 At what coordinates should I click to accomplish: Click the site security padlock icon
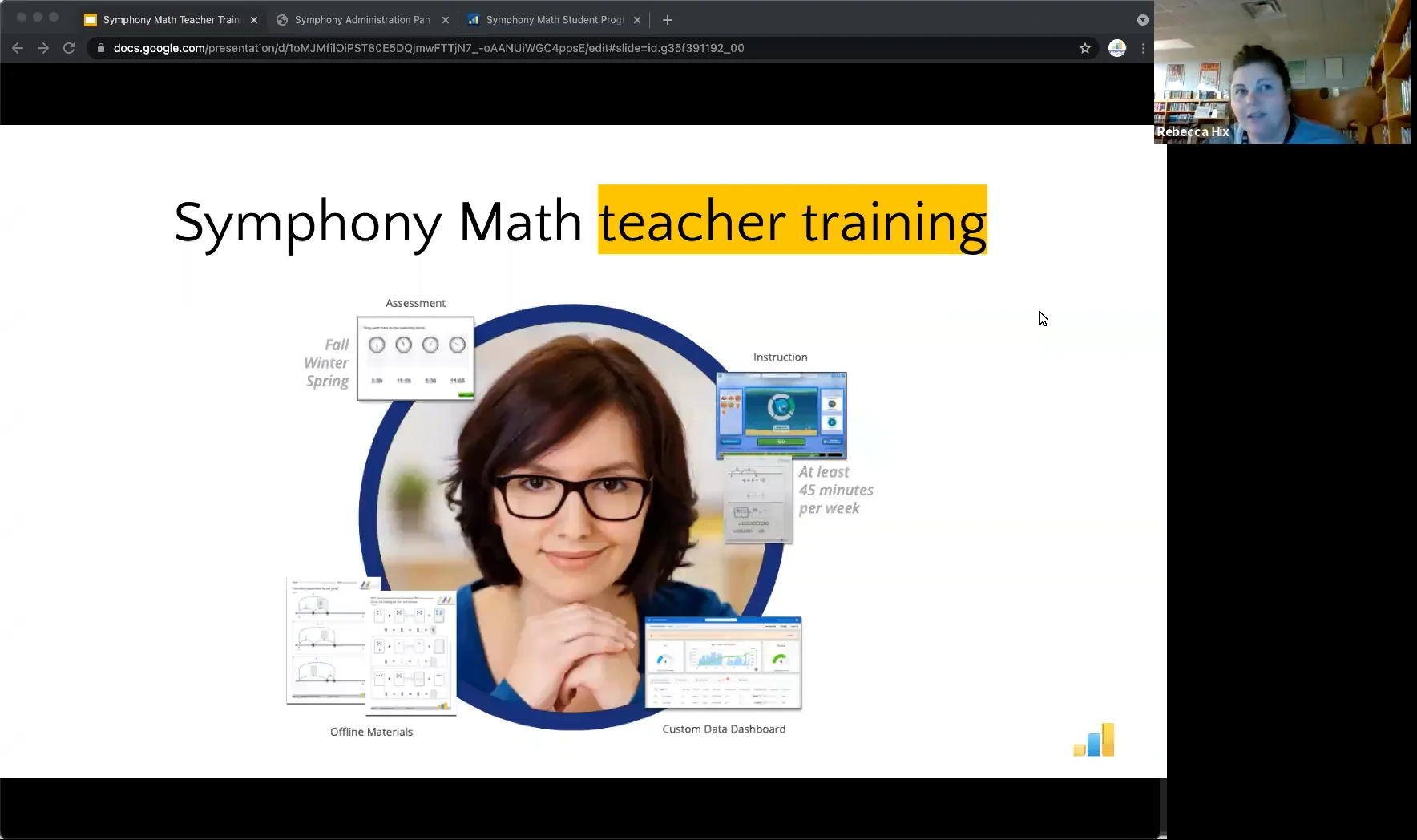coord(101,48)
